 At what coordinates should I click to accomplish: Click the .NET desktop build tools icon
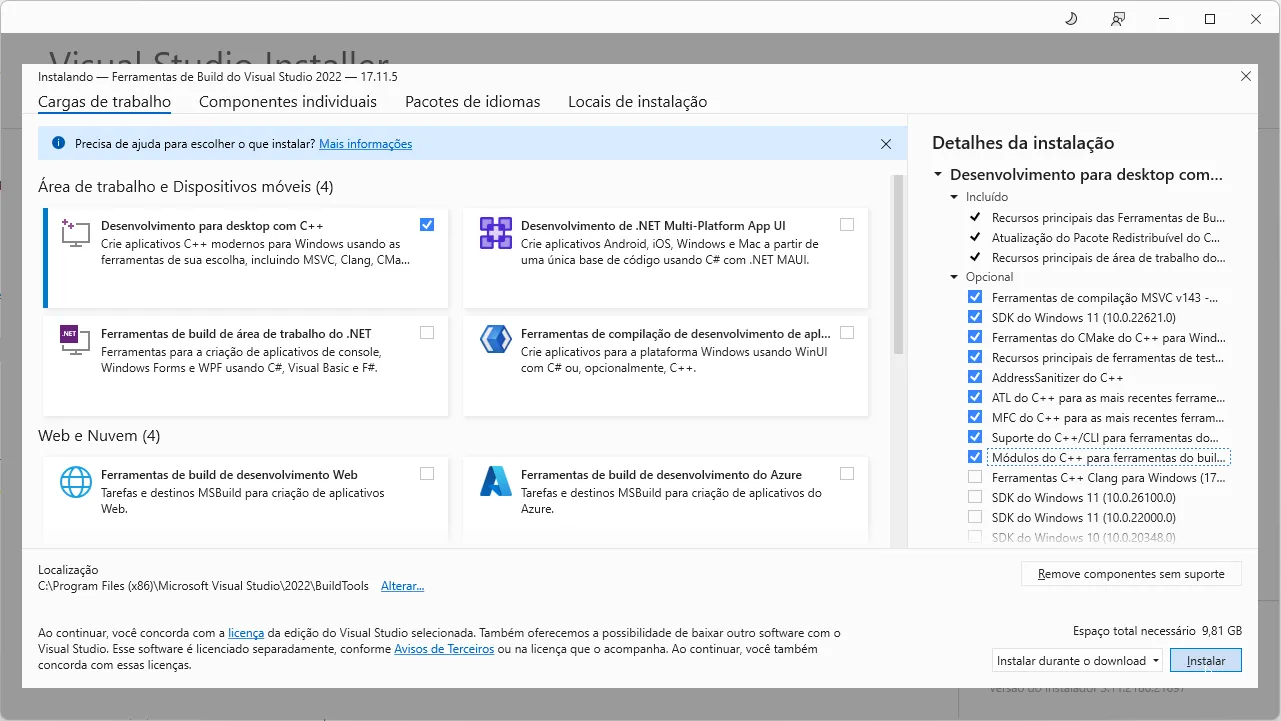(76, 341)
